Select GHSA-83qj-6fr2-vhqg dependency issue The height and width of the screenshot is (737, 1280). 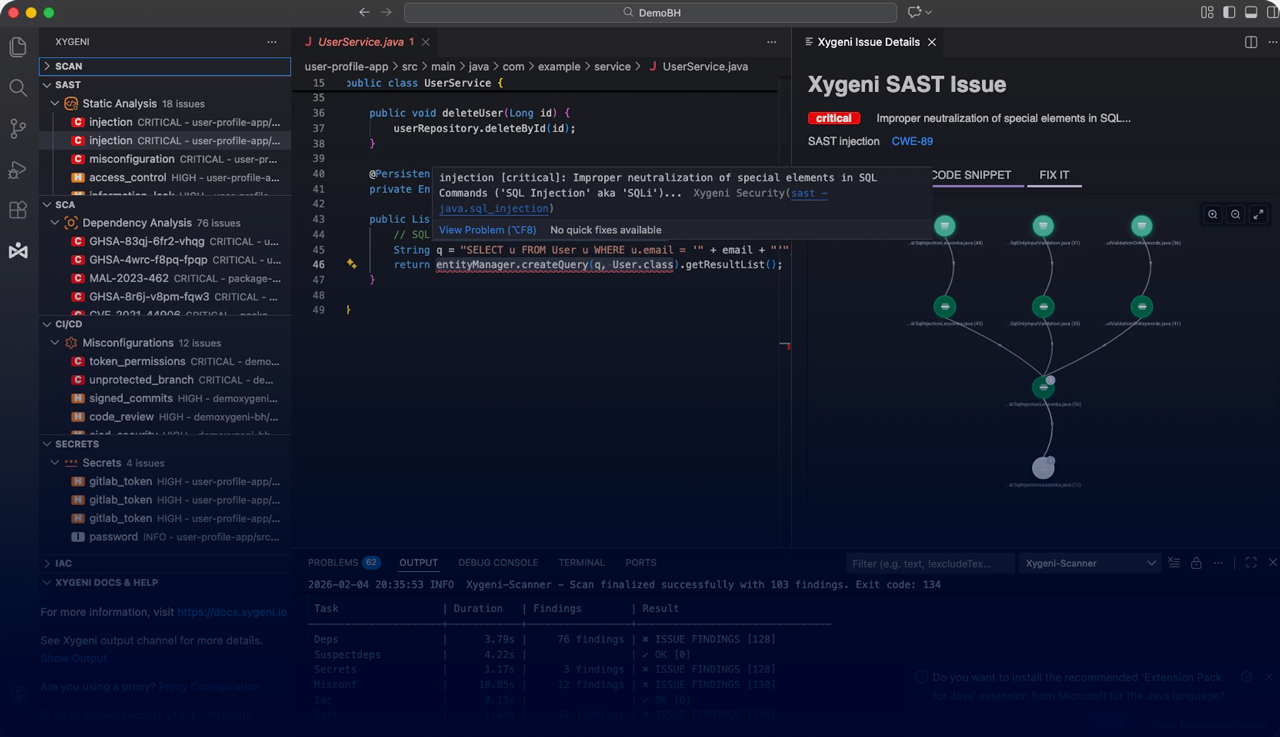[165, 242]
